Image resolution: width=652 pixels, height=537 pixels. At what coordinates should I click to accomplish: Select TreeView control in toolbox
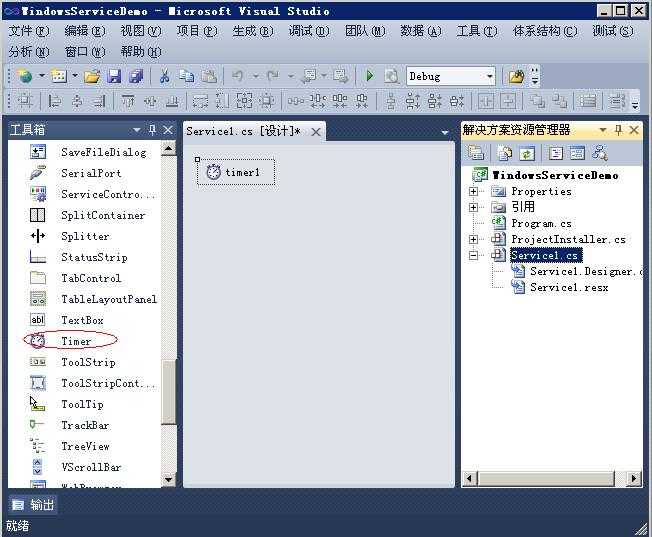coord(85,446)
